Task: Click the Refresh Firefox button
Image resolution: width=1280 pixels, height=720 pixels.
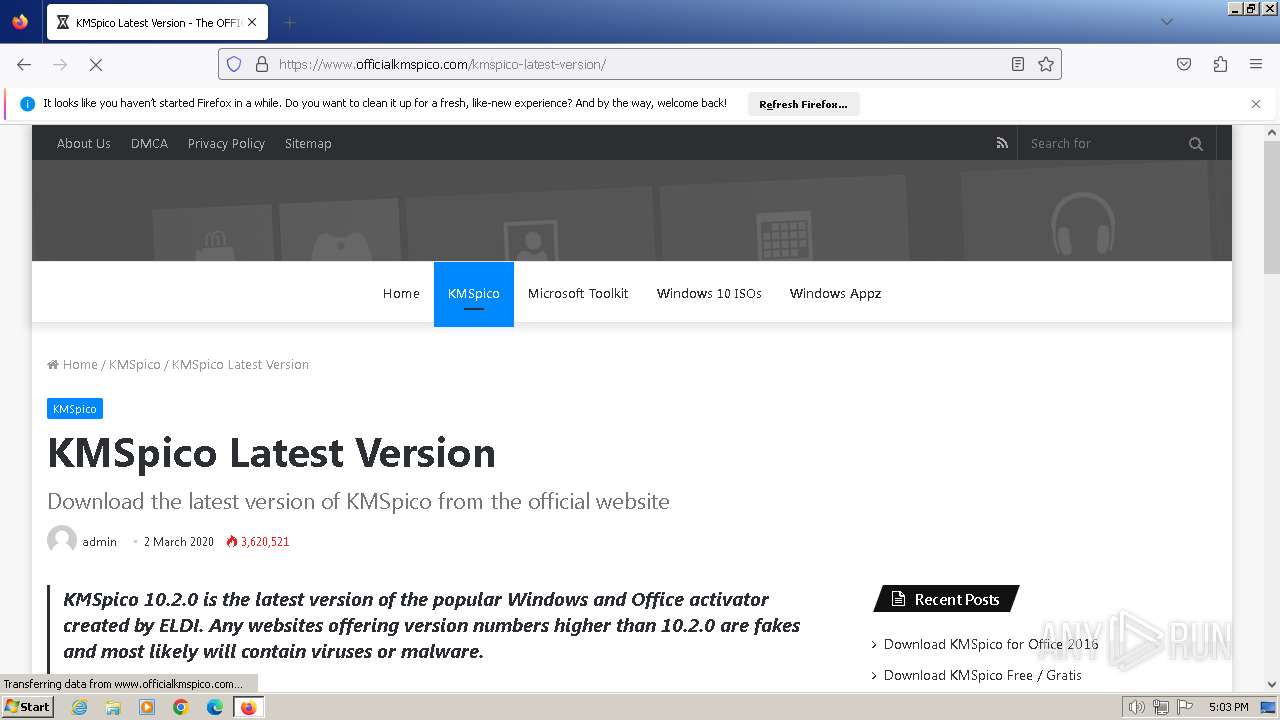Action: [x=803, y=104]
